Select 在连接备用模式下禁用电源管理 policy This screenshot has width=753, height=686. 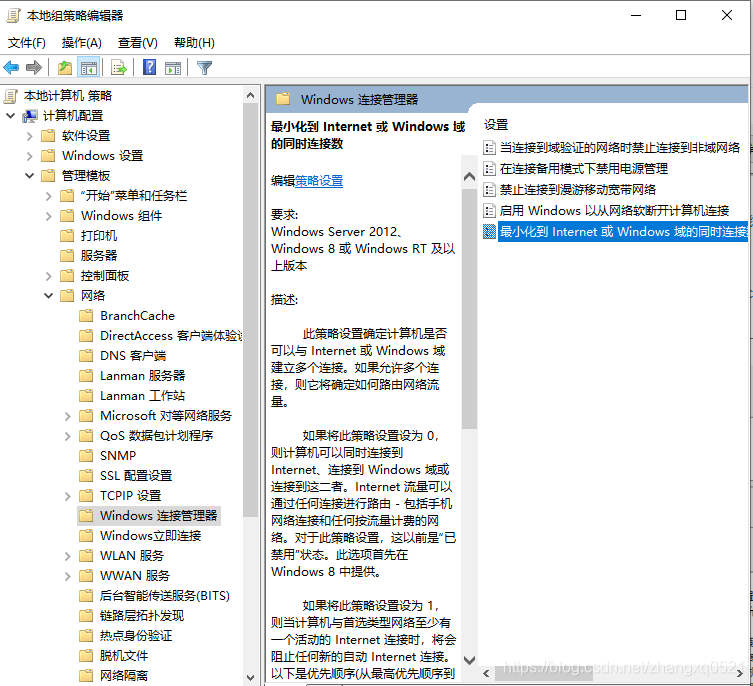tap(583, 169)
